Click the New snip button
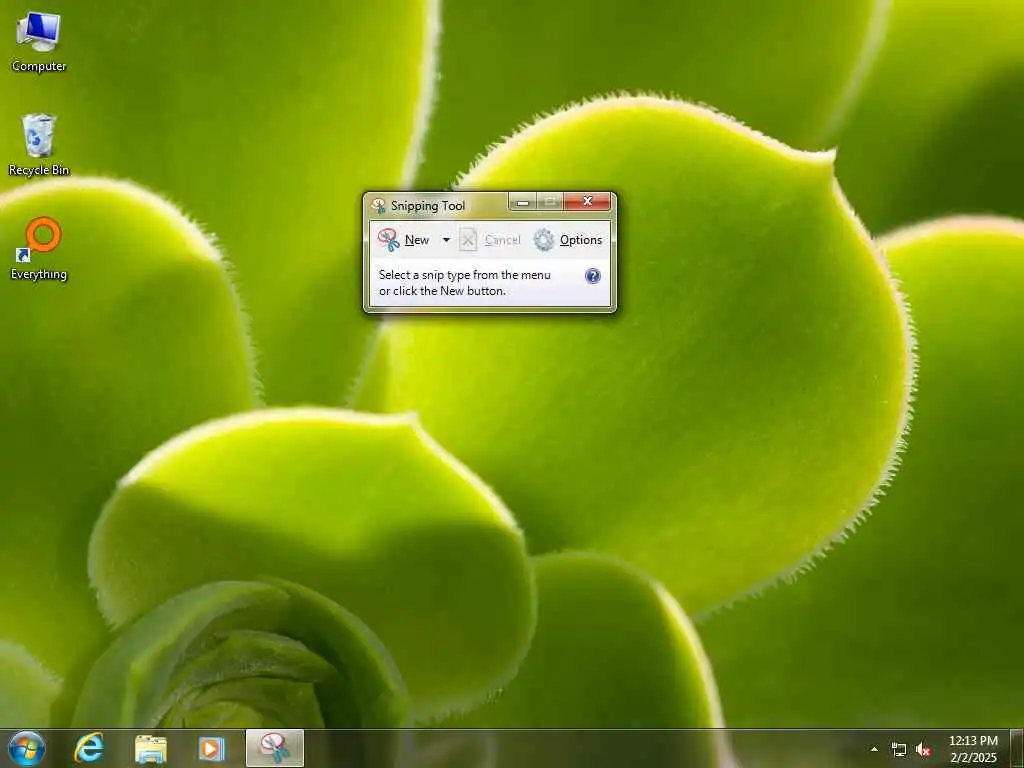Image resolution: width=1024 pixels, height=768 pixels. click(404, 240)
